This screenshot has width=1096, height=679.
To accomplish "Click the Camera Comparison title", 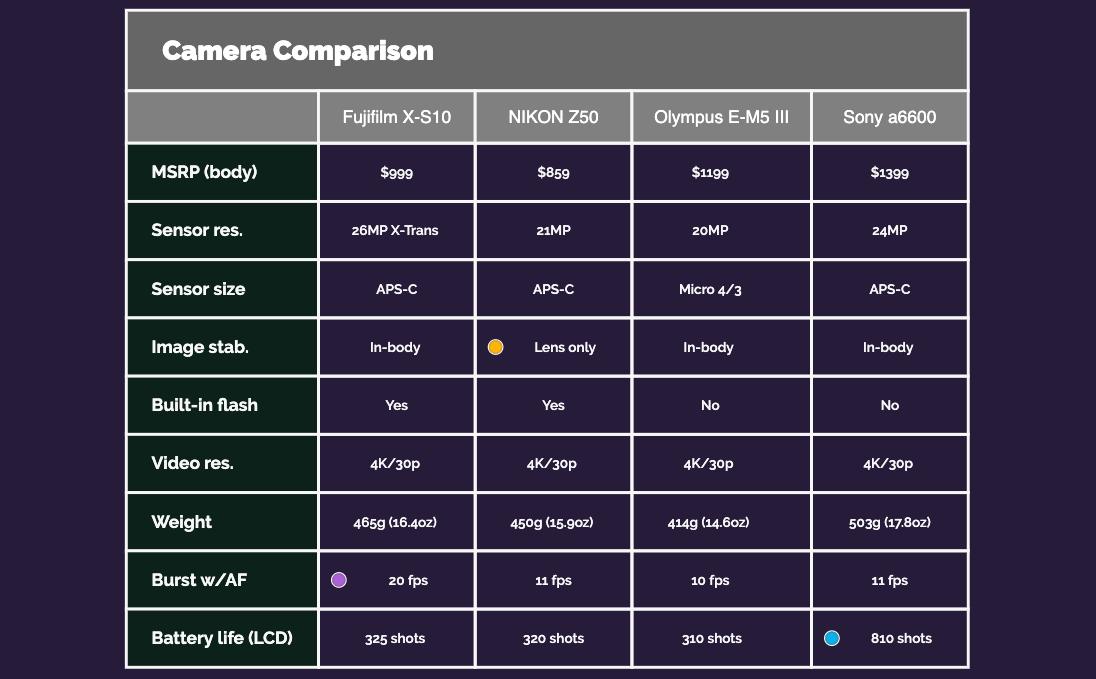I will pos(298,50).
